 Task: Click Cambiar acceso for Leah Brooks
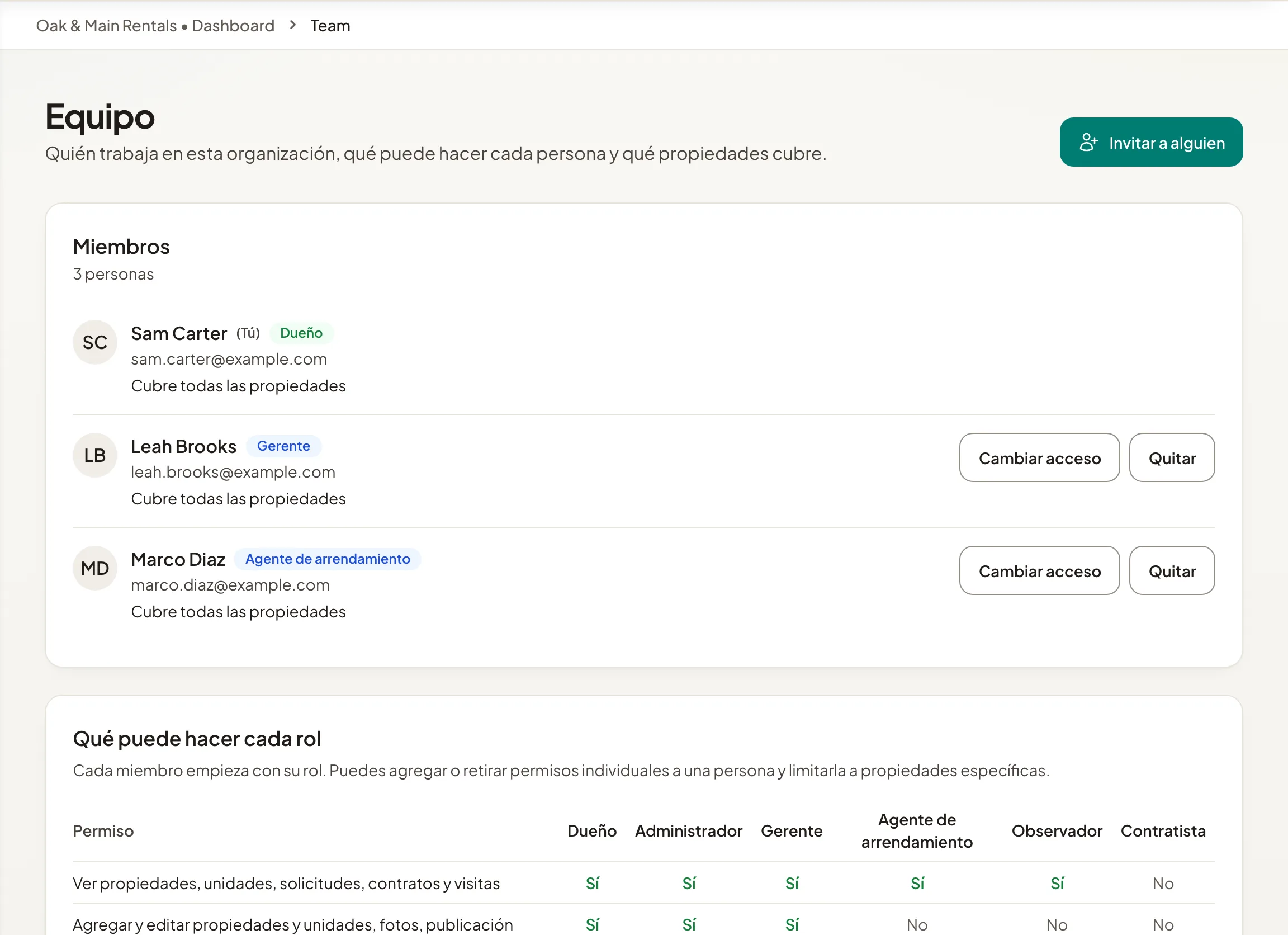(1039, 458)
